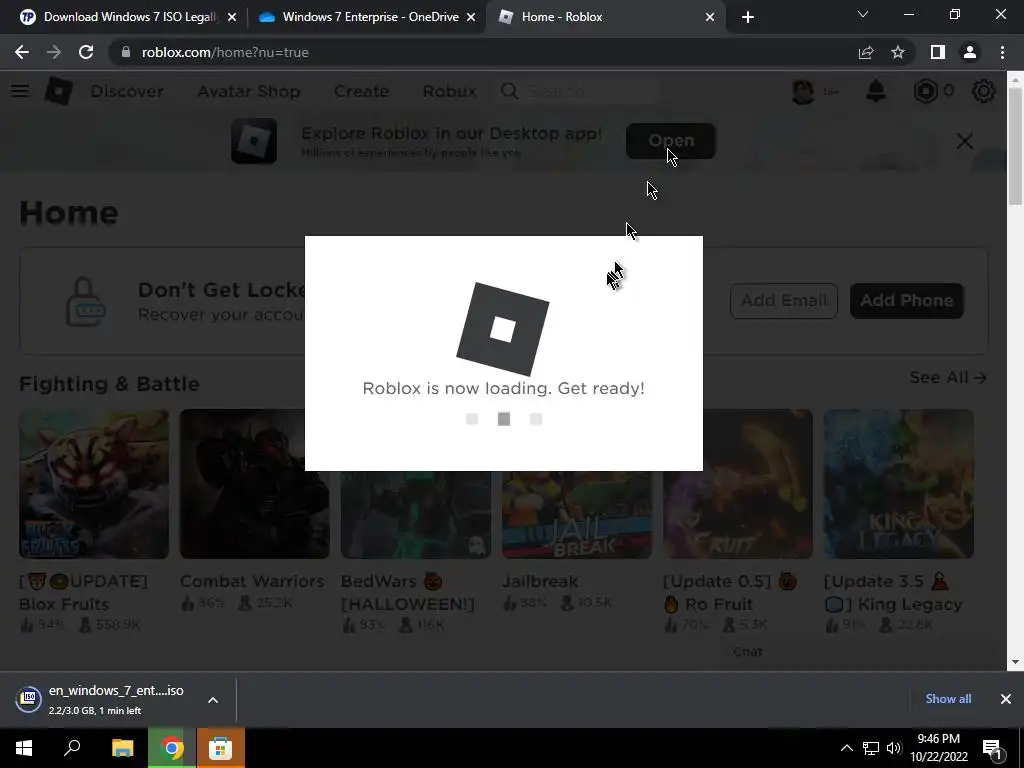This screenshot has height=768, width=1024.
Task: Open the Blox Fruits game thumbnail
Action: pyautogui.click(x=94, y=484)
